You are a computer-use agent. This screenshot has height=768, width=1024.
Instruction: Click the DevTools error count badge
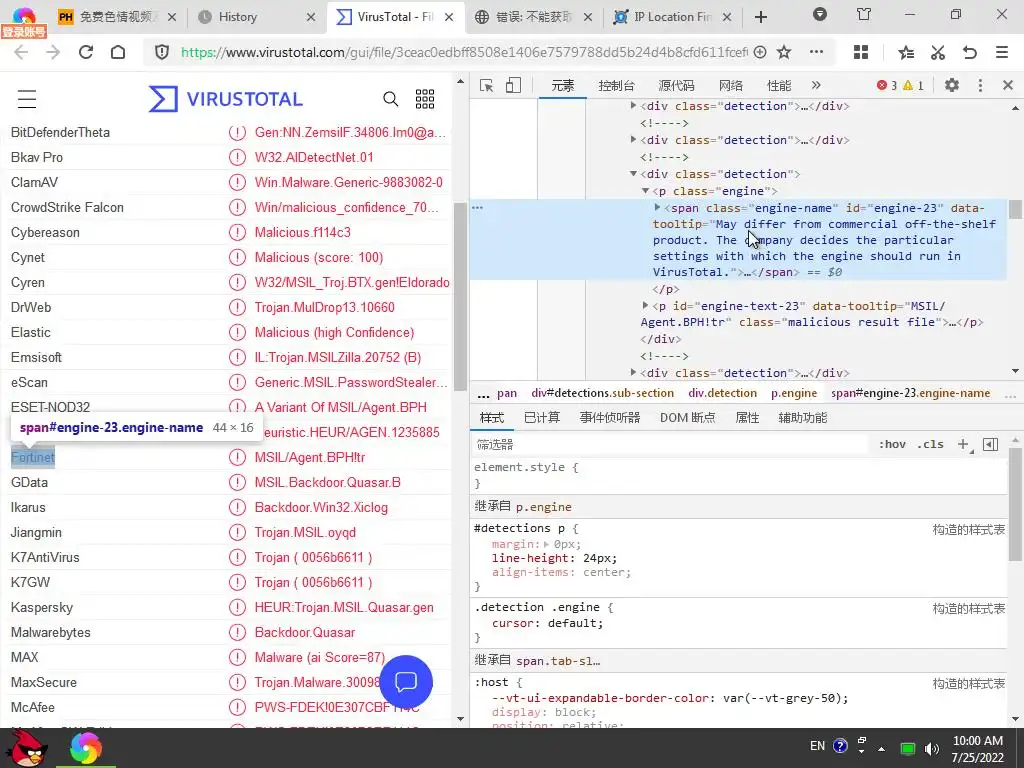887,85
